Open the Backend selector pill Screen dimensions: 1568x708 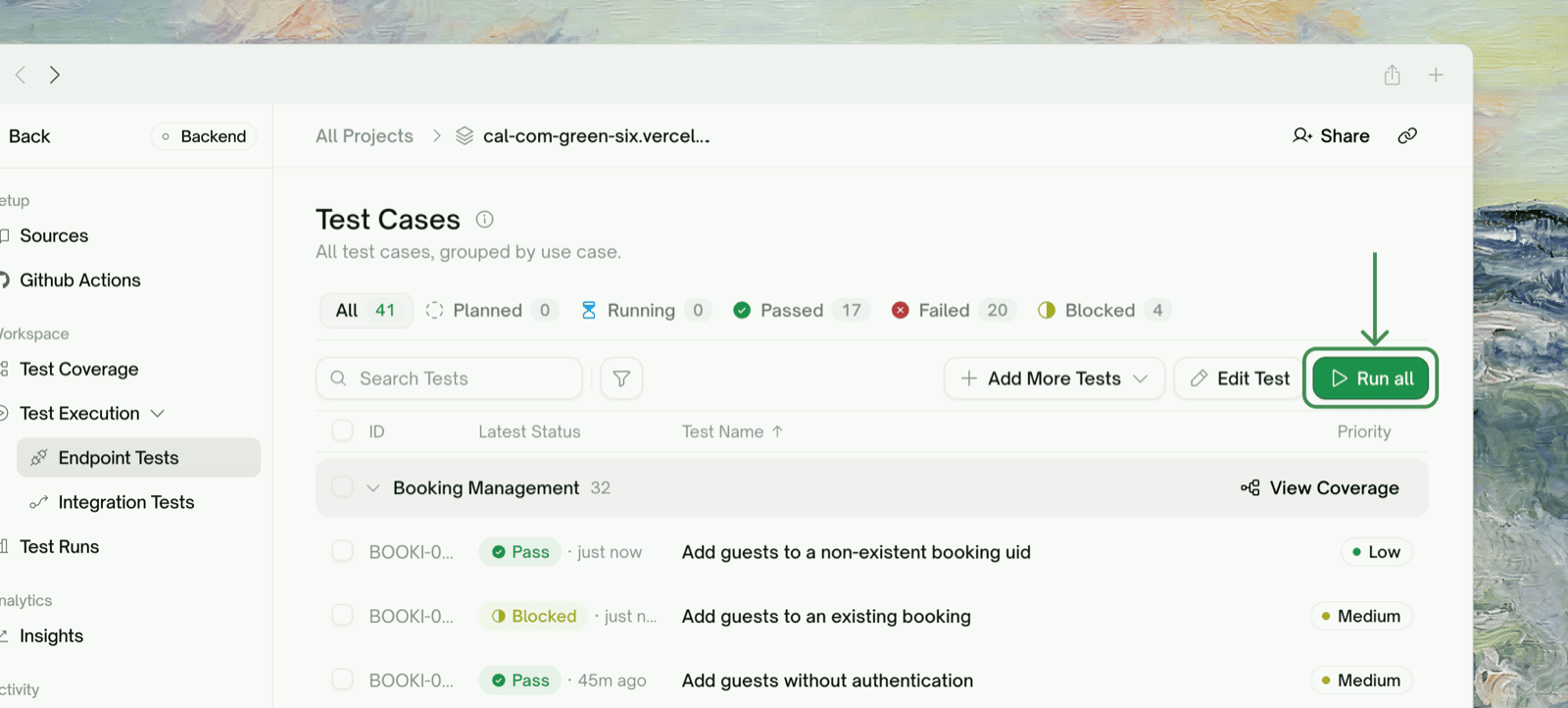204,136
